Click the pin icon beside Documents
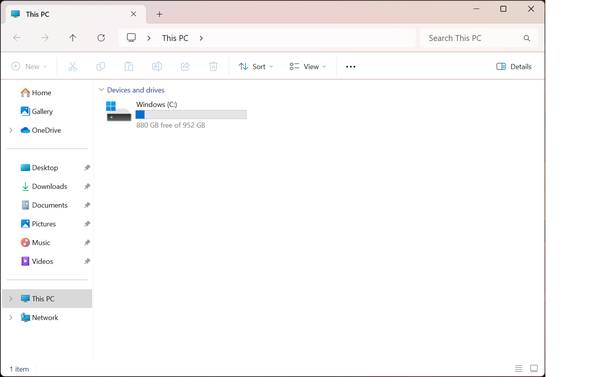 (87, 205)
